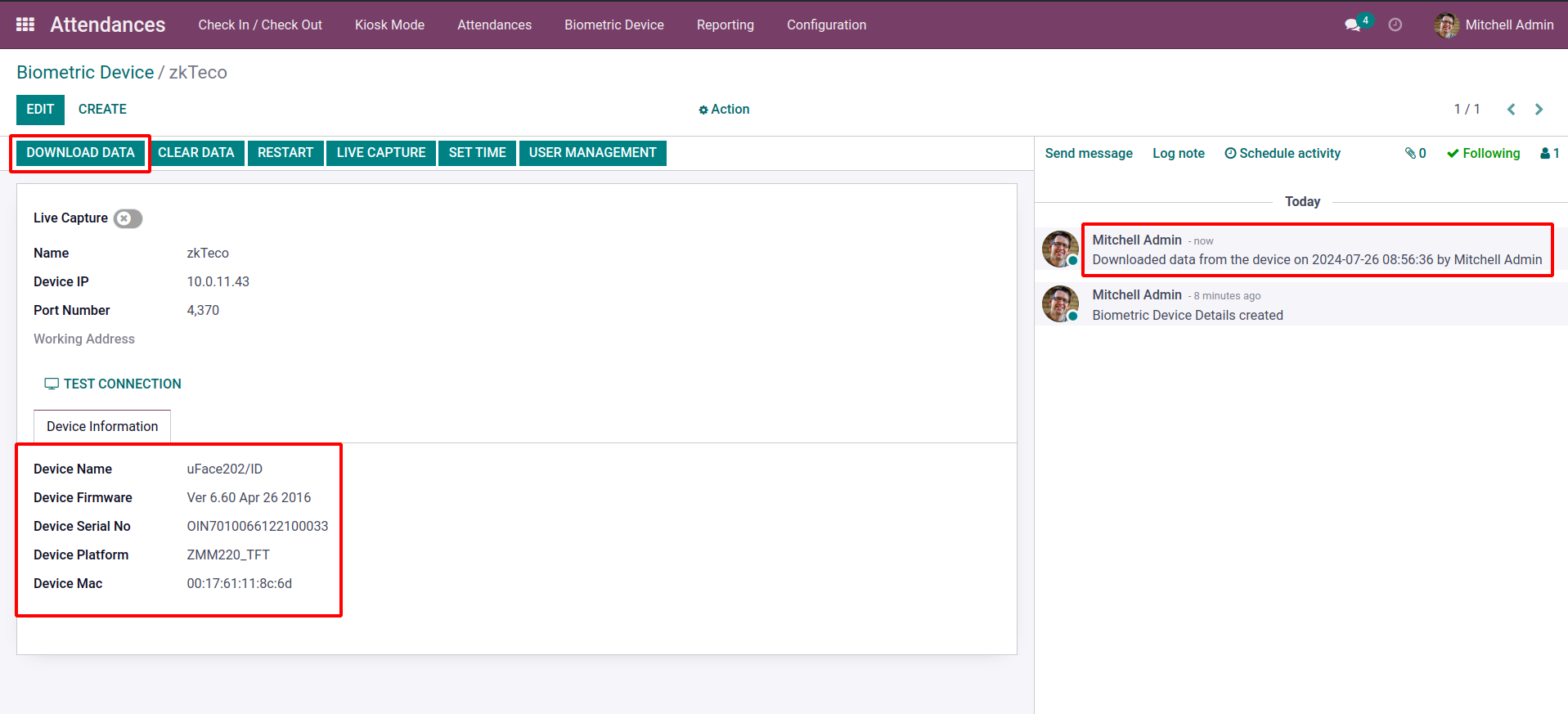
Task: Click the Following button
Action: [1484, 153]
